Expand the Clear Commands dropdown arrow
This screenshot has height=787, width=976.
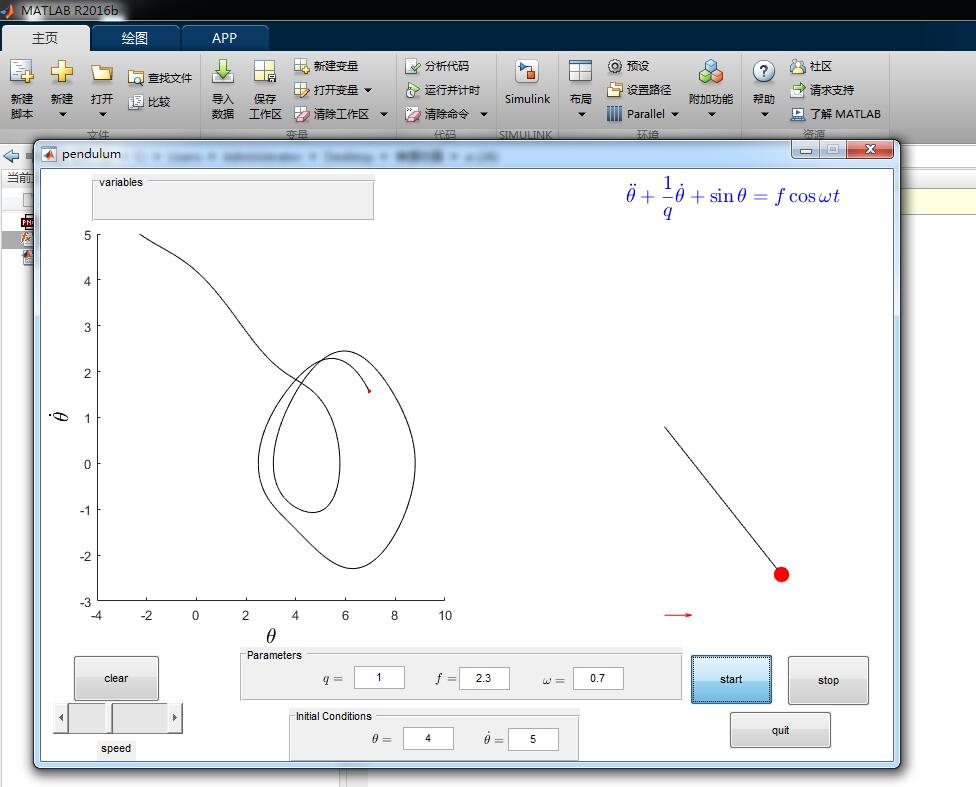(484, 114)
